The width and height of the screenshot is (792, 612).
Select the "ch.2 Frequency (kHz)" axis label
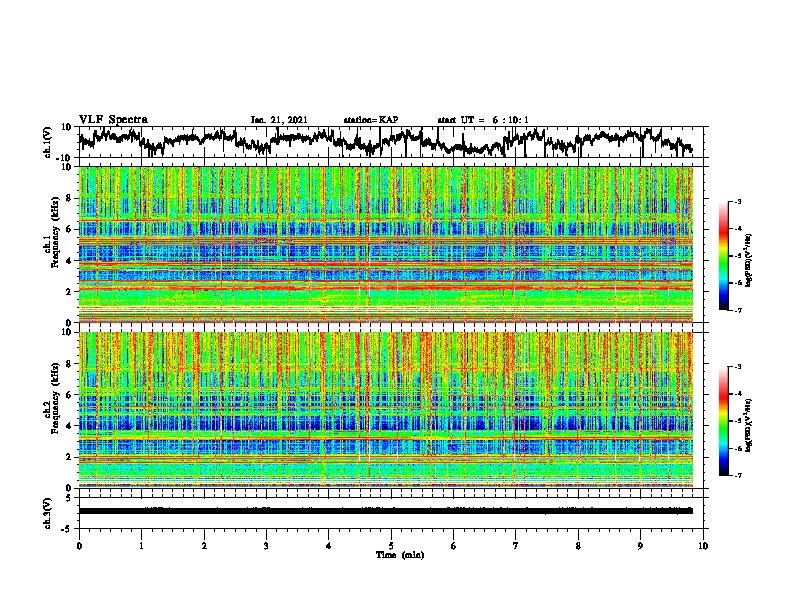[x=51, y=399]
